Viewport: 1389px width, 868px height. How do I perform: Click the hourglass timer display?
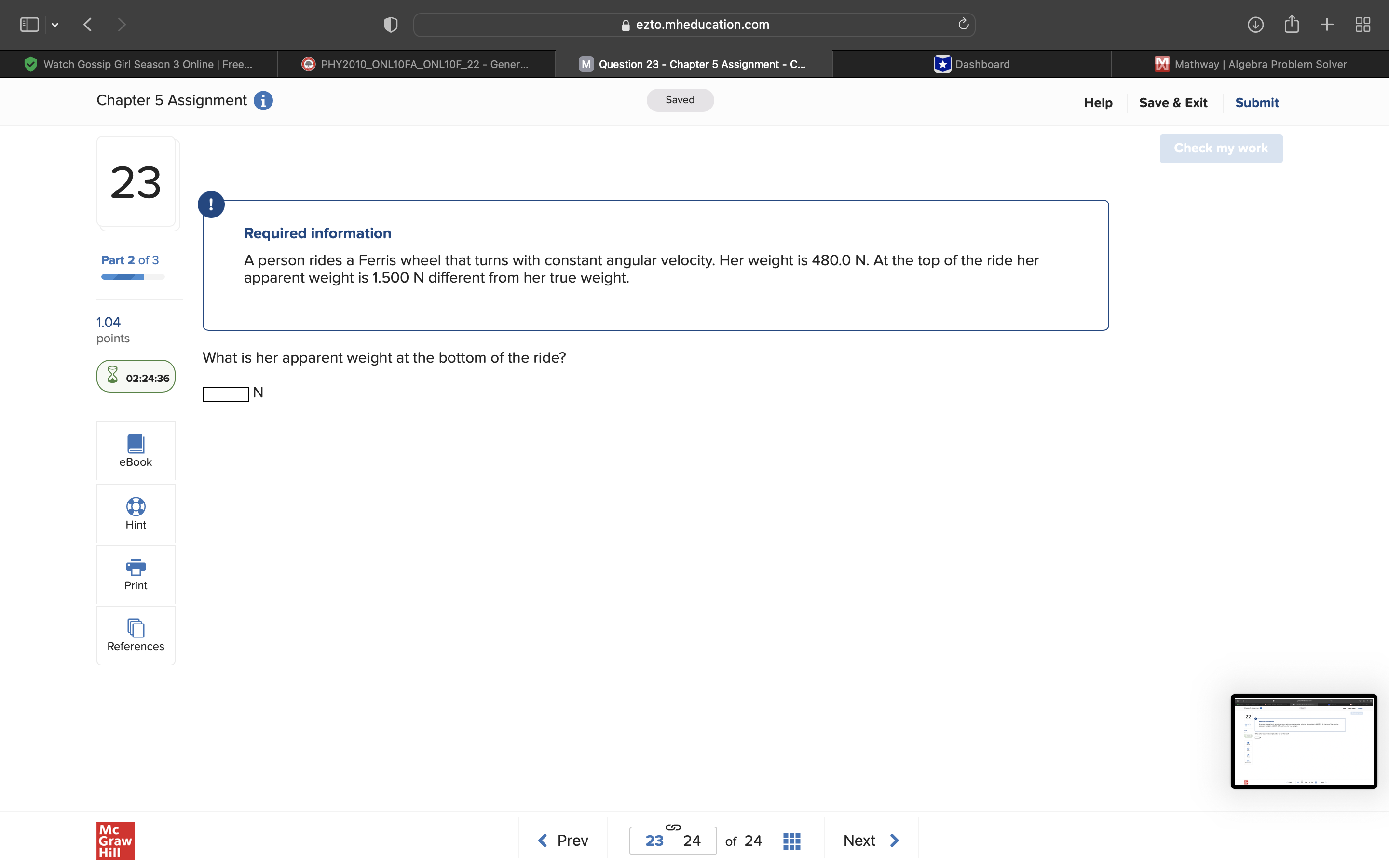136,377
